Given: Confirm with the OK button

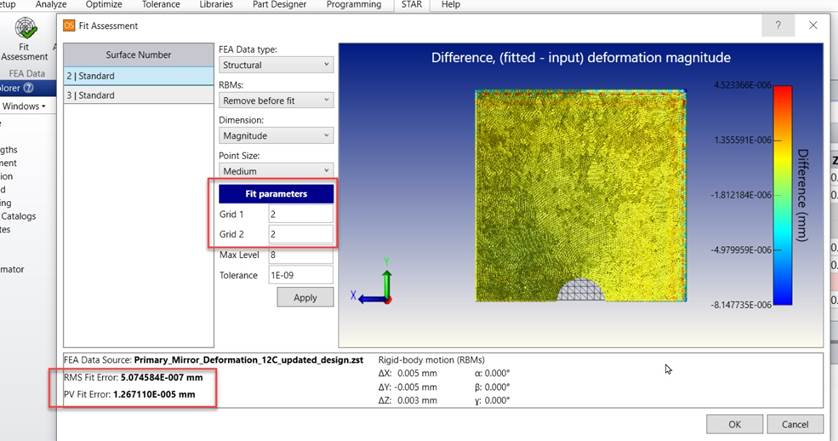Looking at the screenshot, I should pos(735,424).
